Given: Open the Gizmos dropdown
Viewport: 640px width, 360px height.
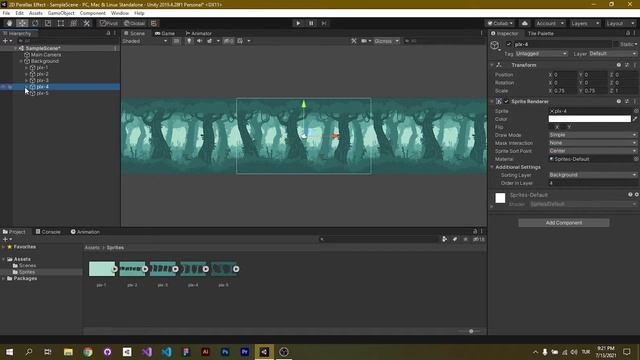Looking at the screenshot, I should 386,41.
